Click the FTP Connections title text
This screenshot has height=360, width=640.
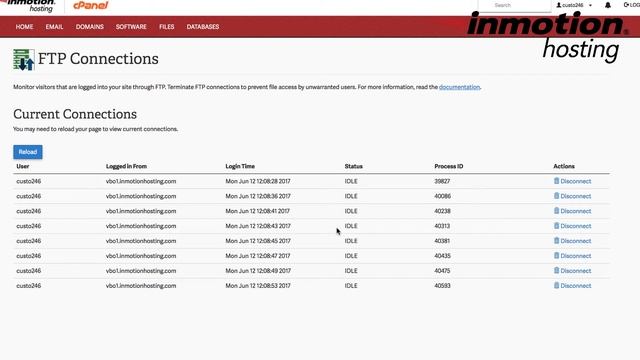[x=98, y=59]
